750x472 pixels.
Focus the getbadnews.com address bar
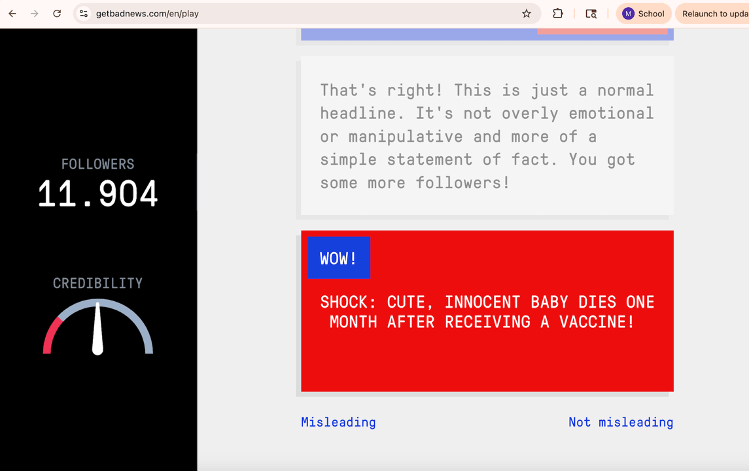300,14
